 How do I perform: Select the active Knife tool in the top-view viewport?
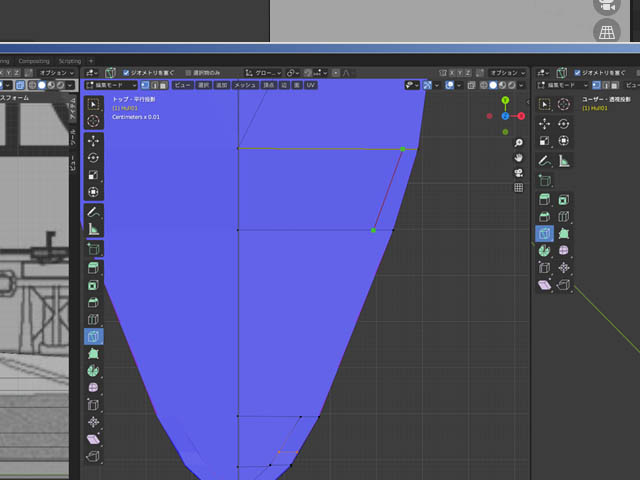pyautogui.click(x=93, y=337)
